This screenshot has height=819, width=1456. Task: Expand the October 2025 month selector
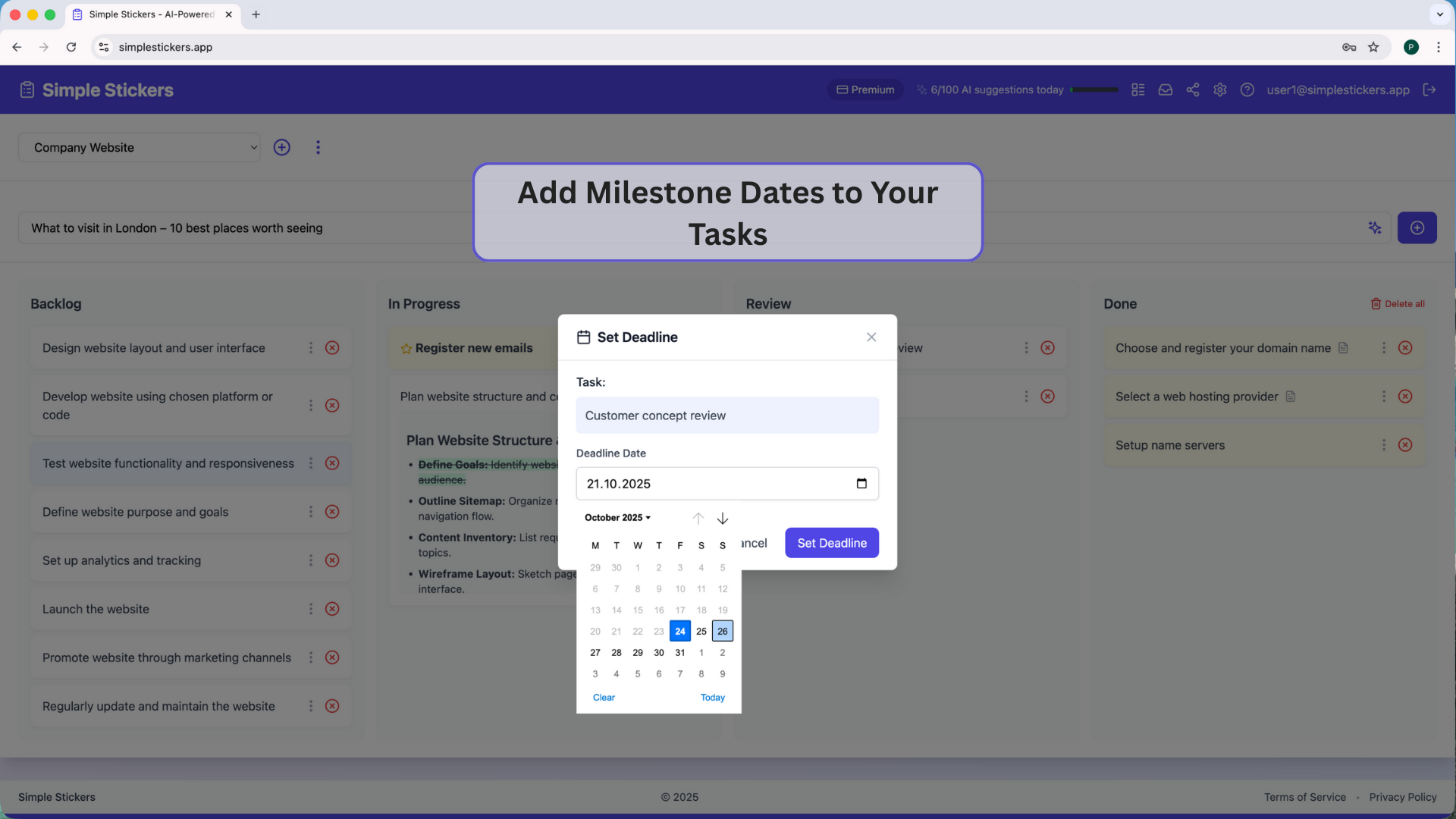(x=617, y=518)
